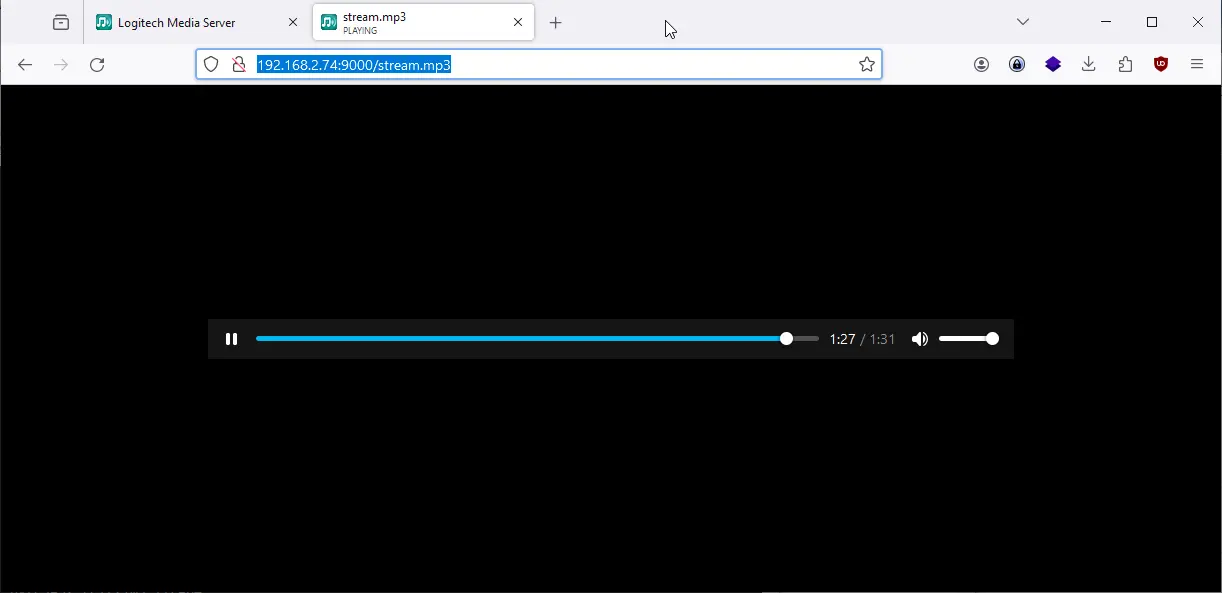Seek on the audio progress bar
Screen dimensions: 1222x593
(537, 339)
